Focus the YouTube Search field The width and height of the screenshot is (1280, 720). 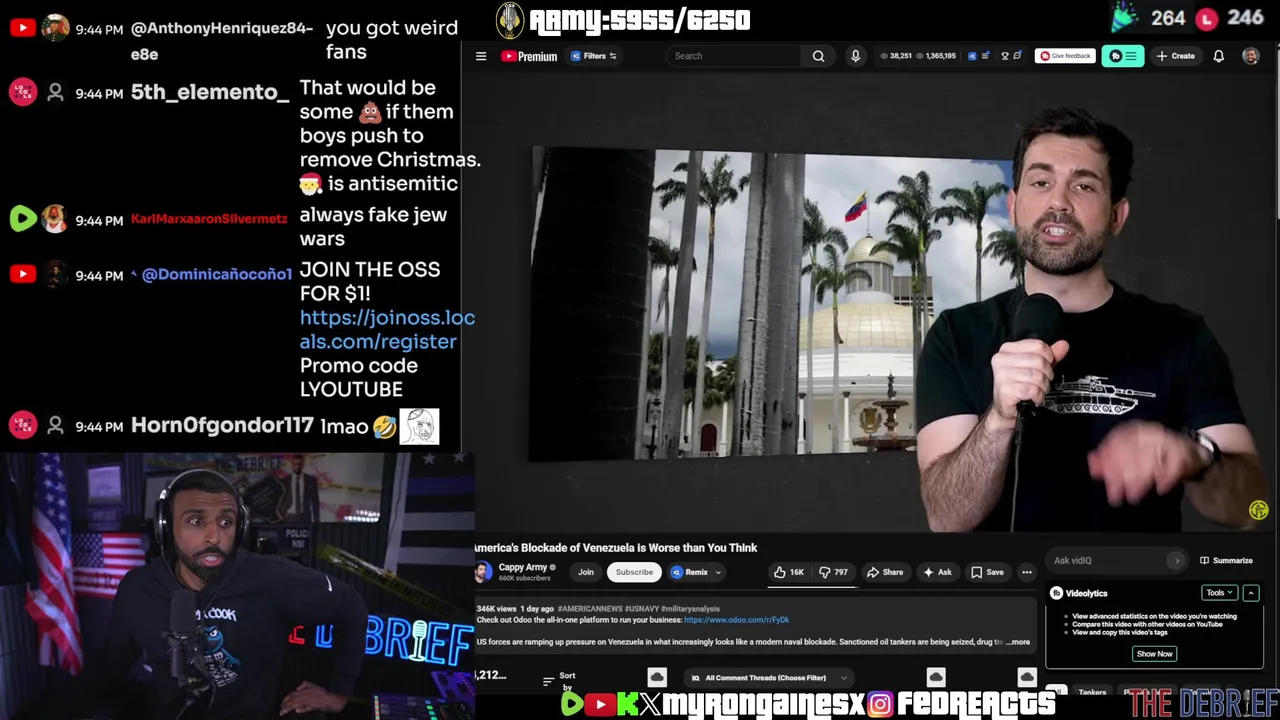(735, 56)
